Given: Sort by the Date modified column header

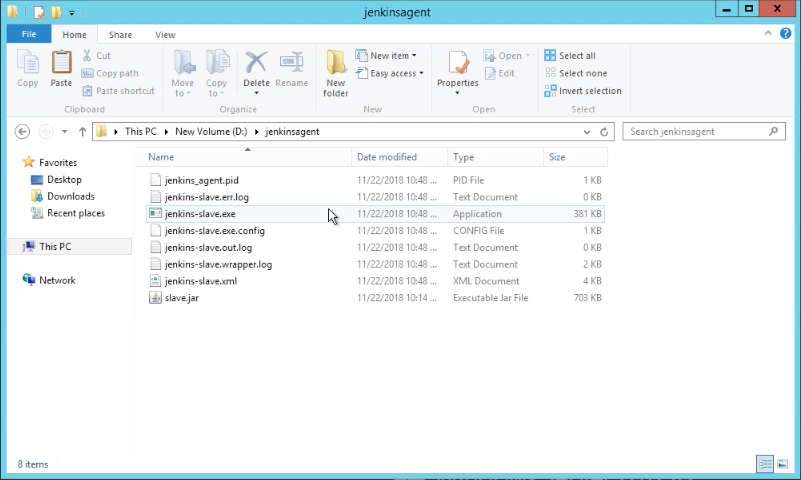Looking at the screenshot, I should click(399, 157).
